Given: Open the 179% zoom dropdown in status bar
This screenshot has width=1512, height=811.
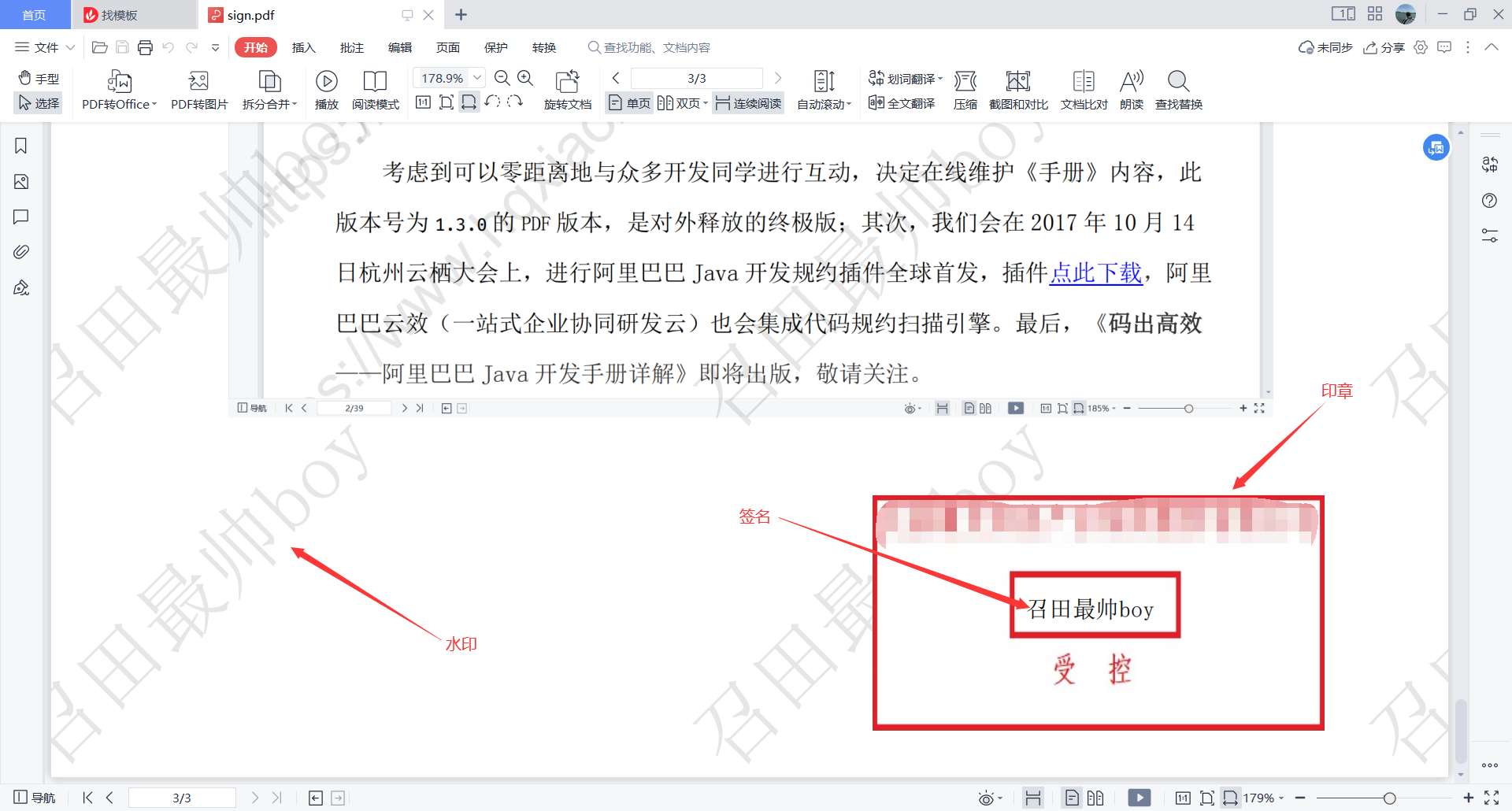Looking at the screenshot, I should 1263,798.
